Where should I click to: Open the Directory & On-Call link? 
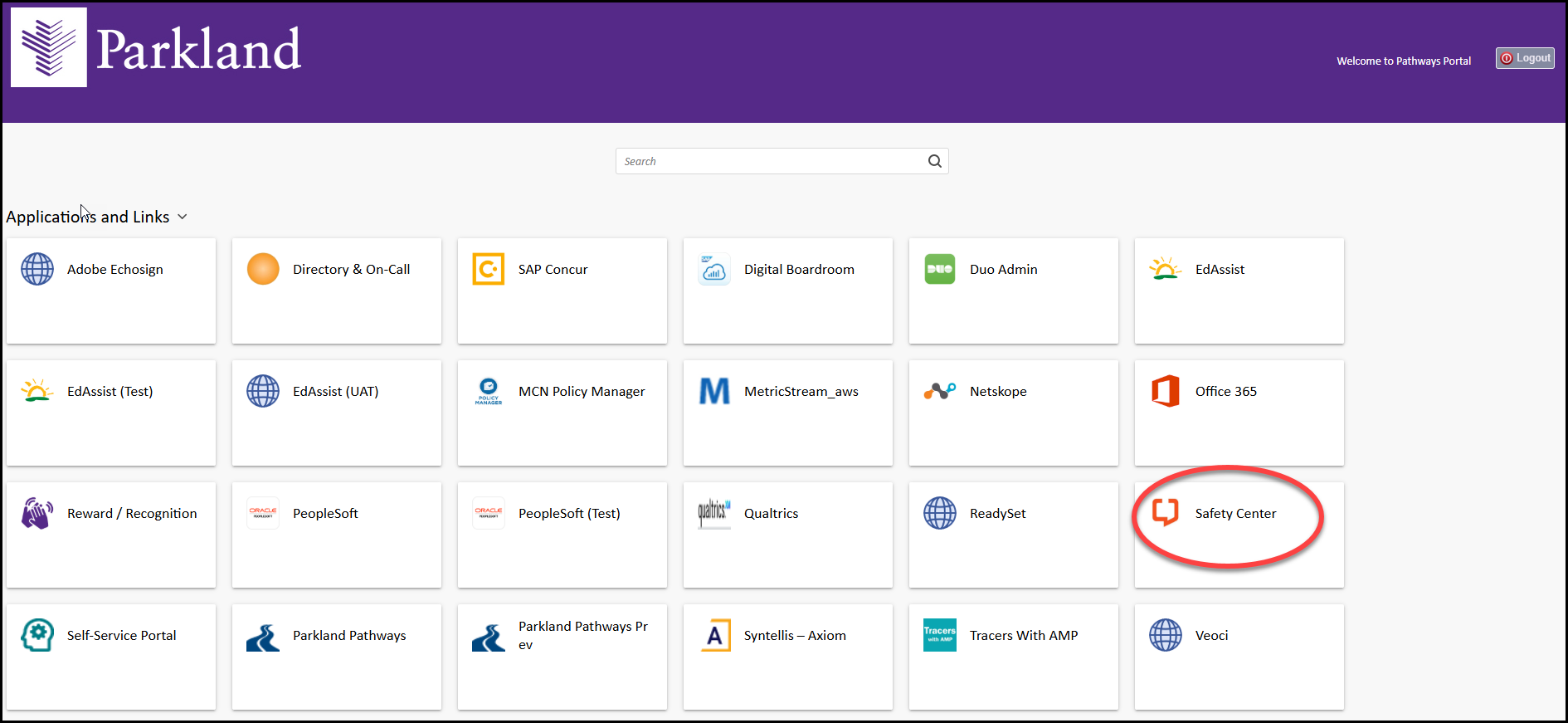click(351, 269)
